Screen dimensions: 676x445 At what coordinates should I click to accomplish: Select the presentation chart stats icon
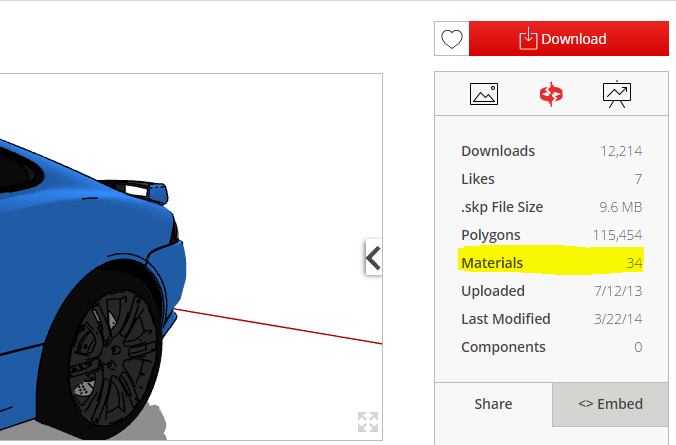(617, 94)
